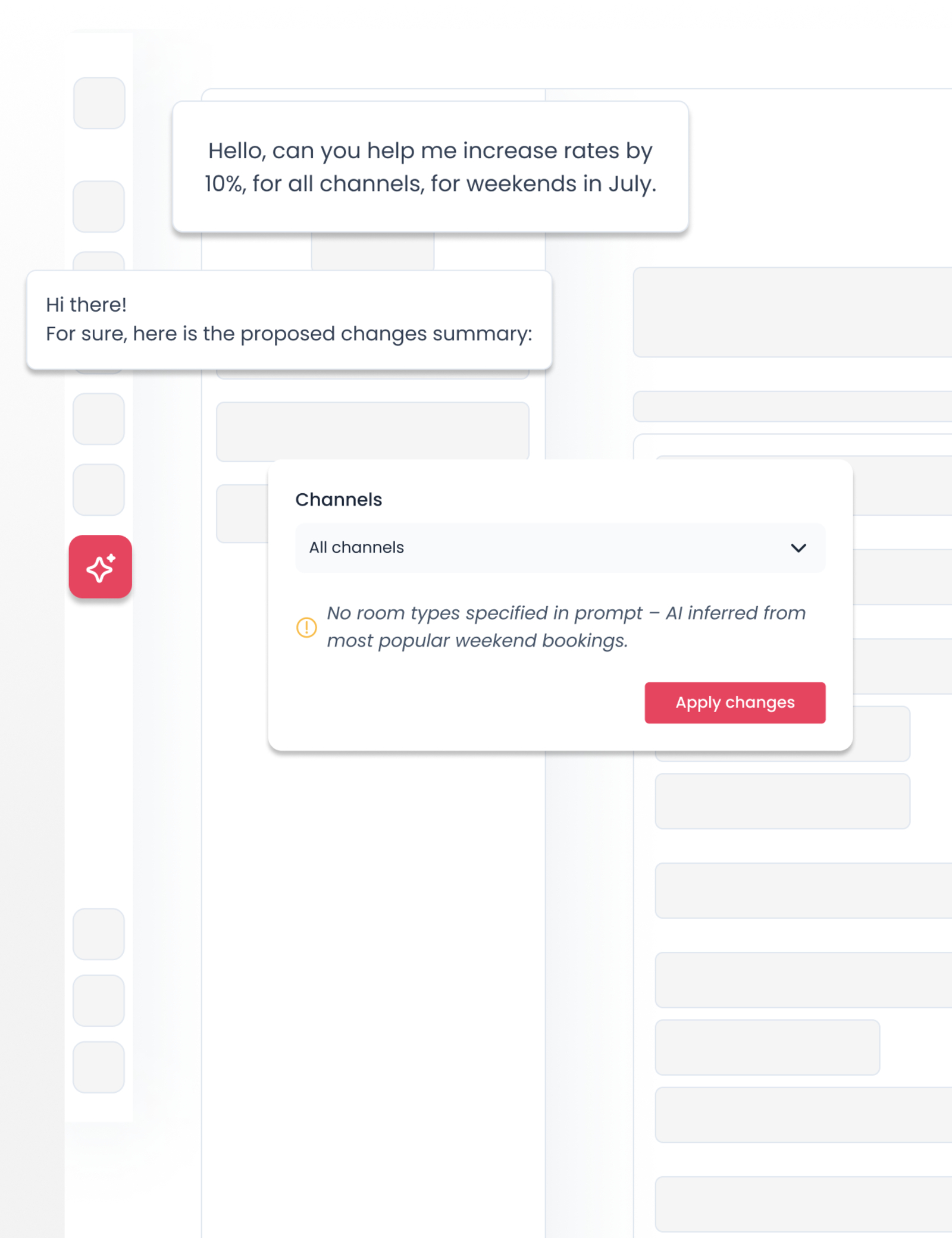952x1238 pixels.
Task: Open the "All channels" dropdown field
Action: (x=535, y=548)
